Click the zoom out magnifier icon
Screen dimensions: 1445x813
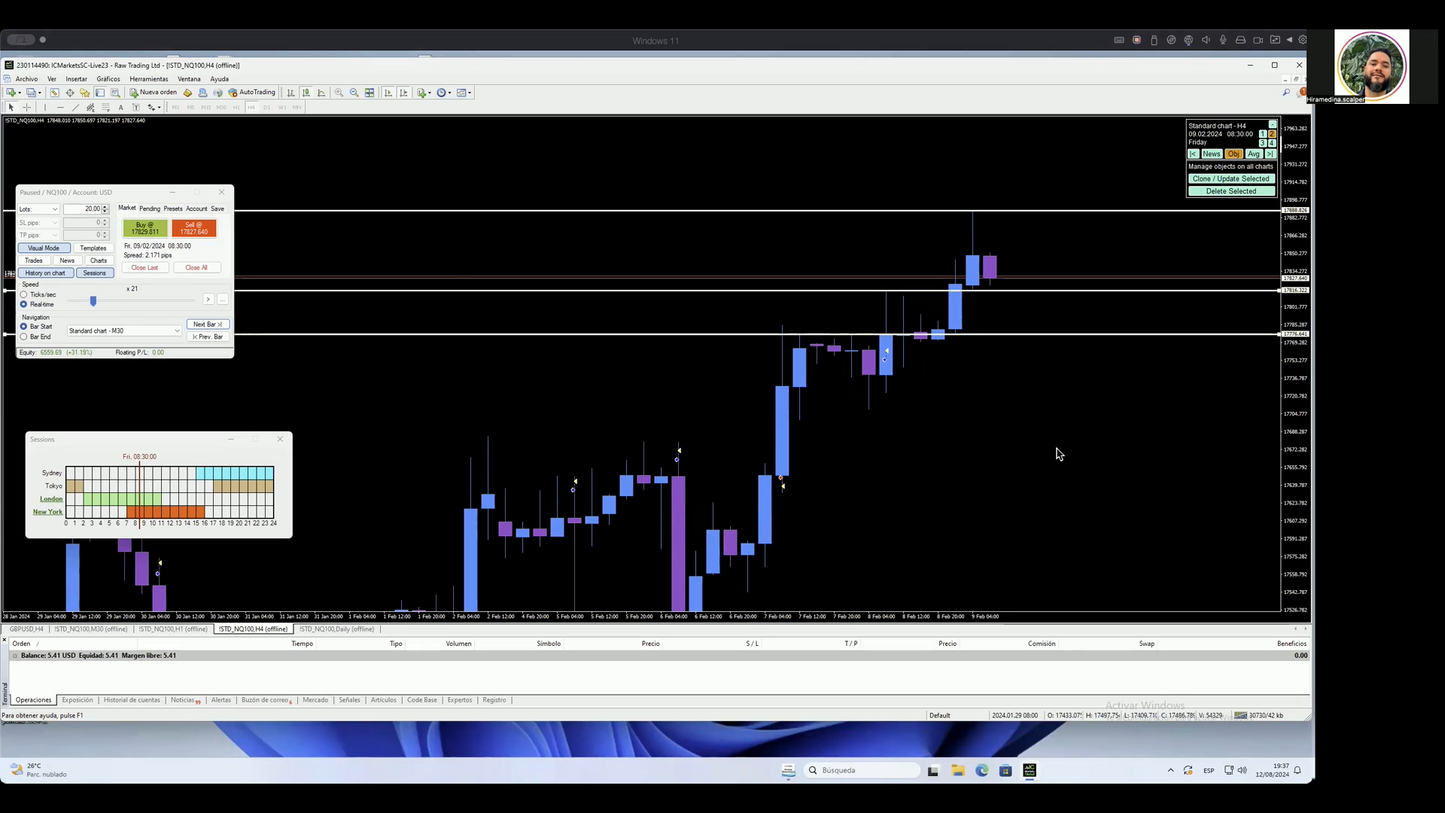(354, 93)
